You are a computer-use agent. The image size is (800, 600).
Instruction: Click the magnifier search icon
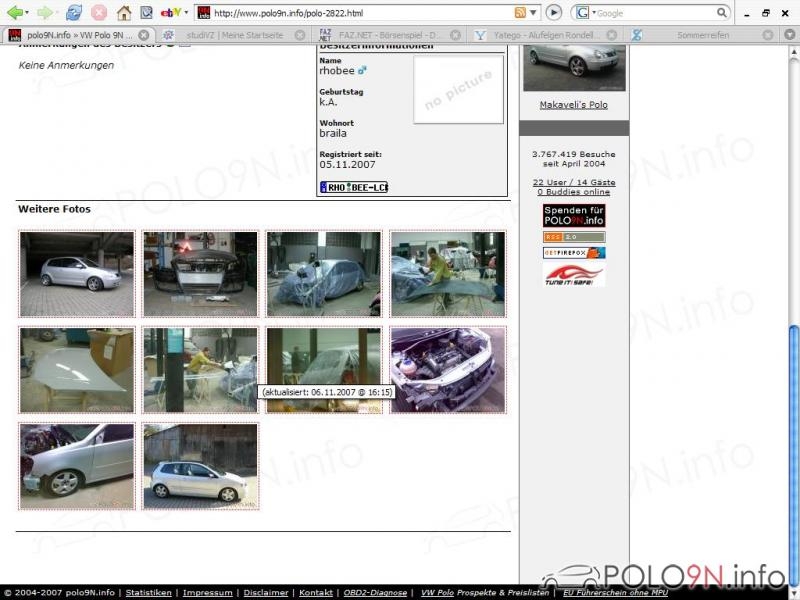coord(721,12)
